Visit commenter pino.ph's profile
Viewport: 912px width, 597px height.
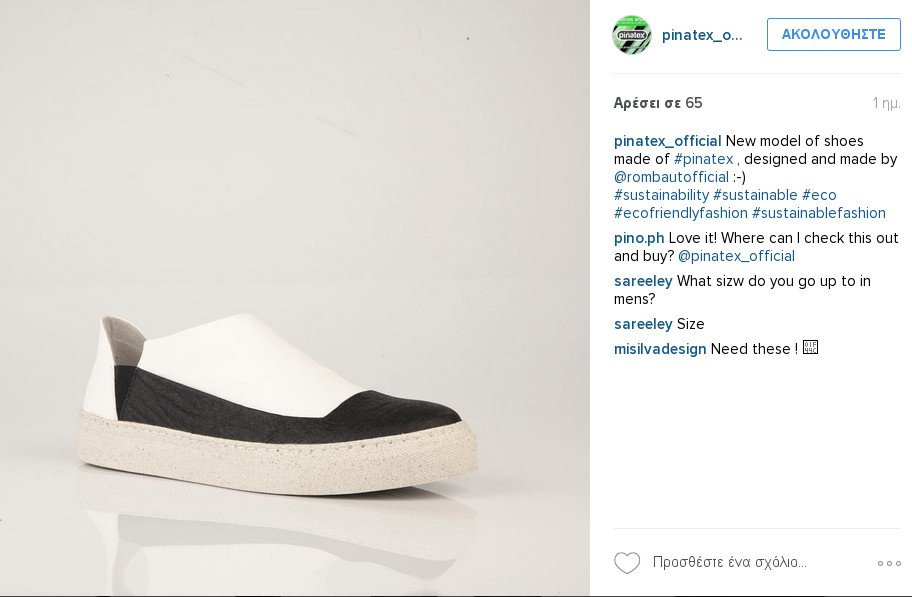[x=639, y=238]
